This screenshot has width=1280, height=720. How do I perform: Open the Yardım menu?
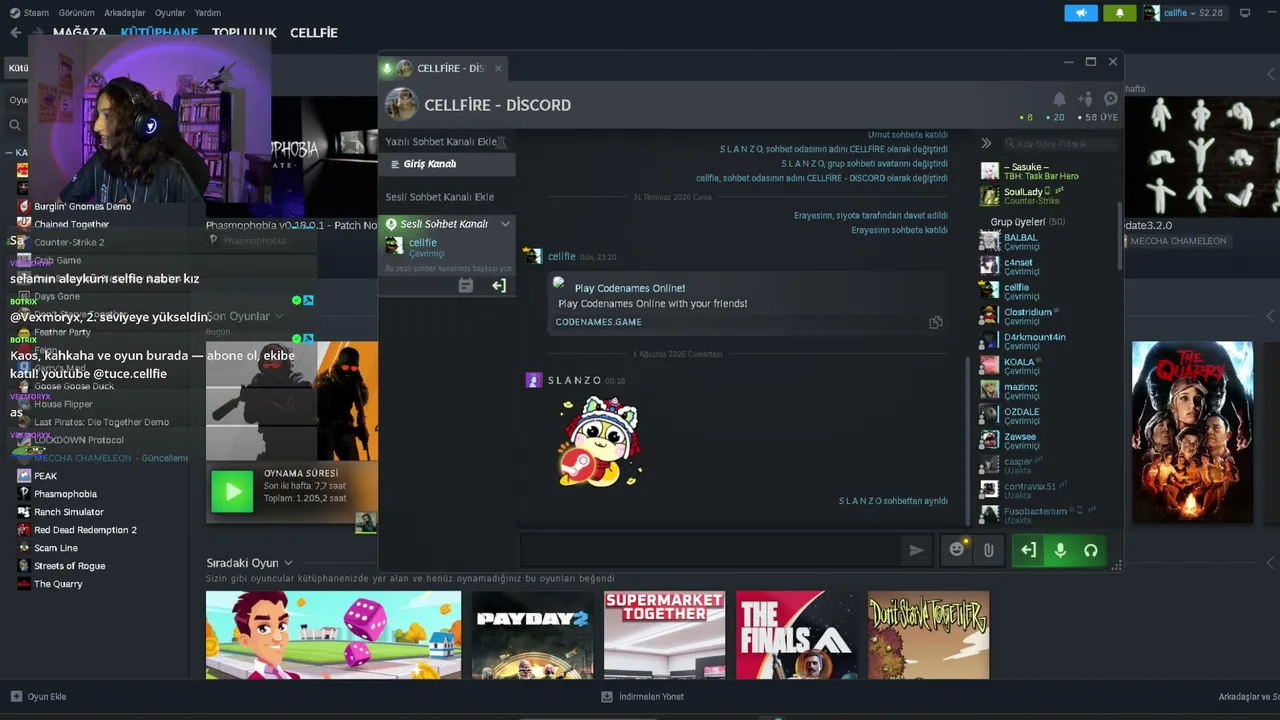[x=208, y=13]
